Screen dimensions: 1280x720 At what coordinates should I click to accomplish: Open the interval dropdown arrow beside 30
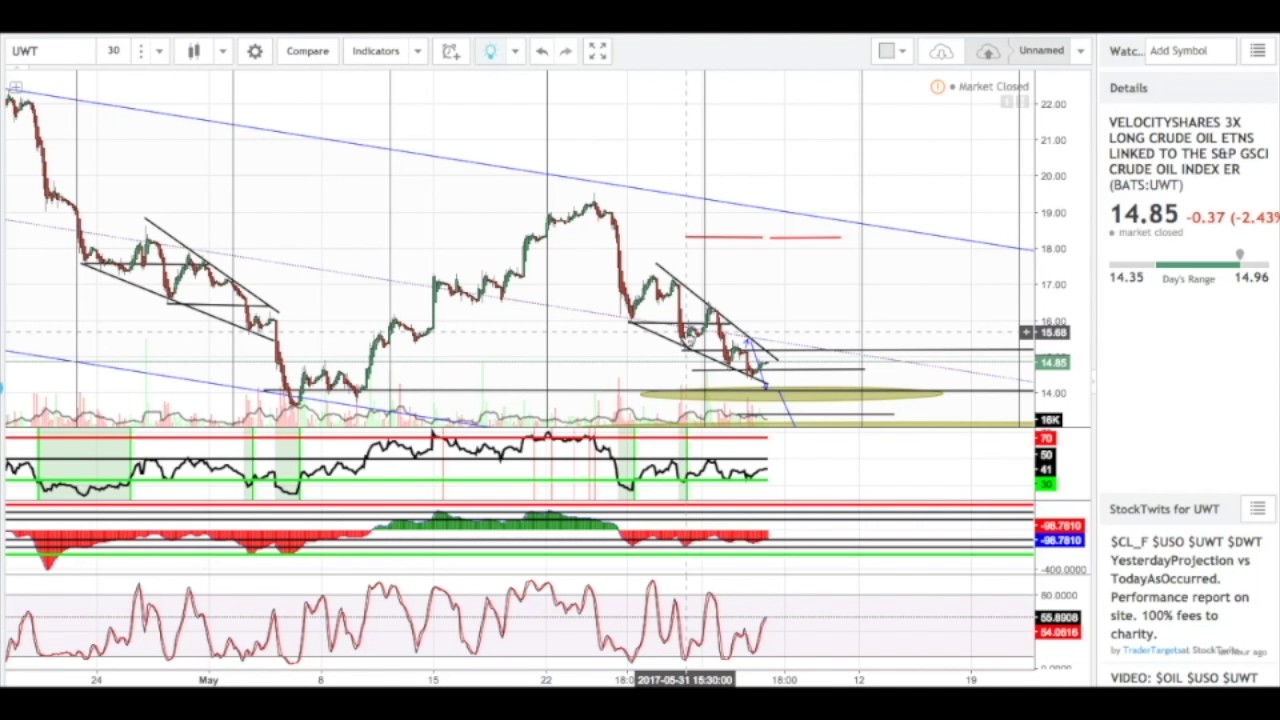pyautogui.click(x=159, y=51)
